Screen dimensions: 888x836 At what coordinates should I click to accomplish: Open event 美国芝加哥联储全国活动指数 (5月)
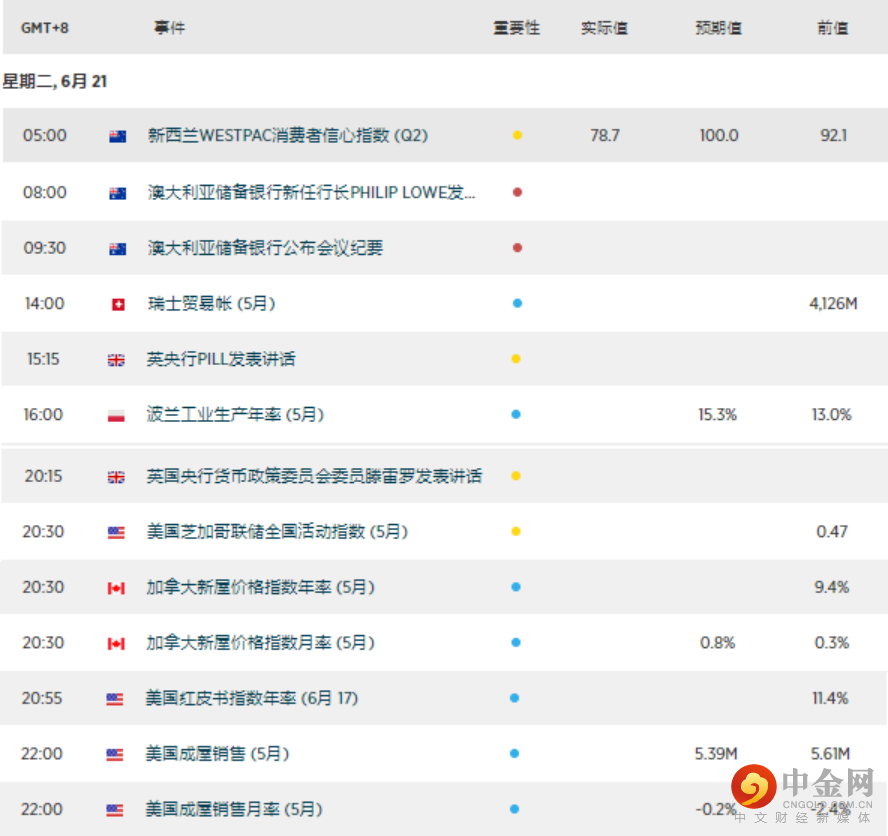[277, 532]
